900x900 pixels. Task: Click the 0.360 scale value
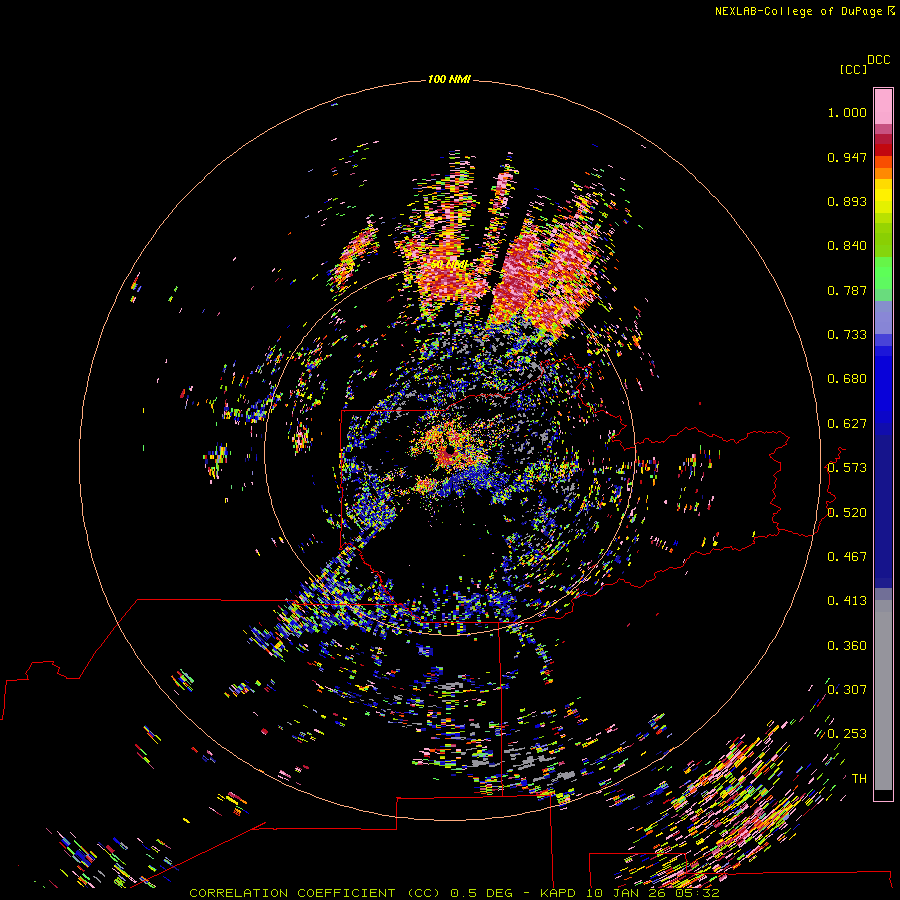point(847,646)
